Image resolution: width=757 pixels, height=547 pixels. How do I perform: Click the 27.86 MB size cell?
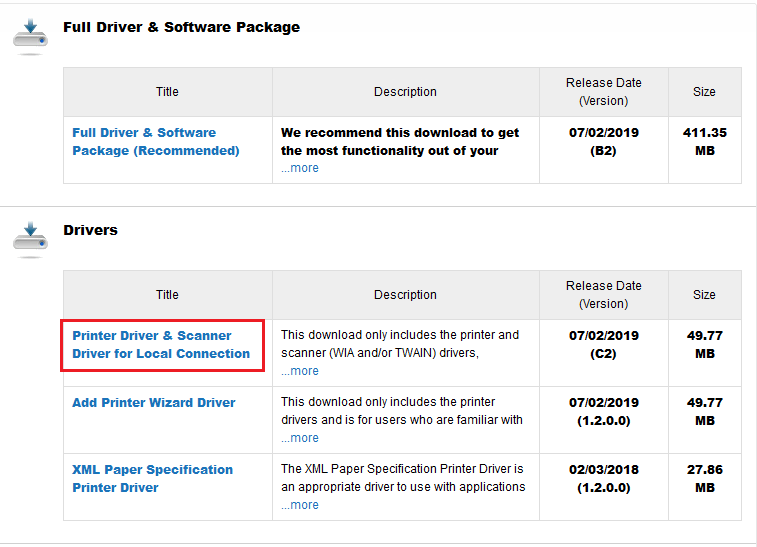click(705, 487)
